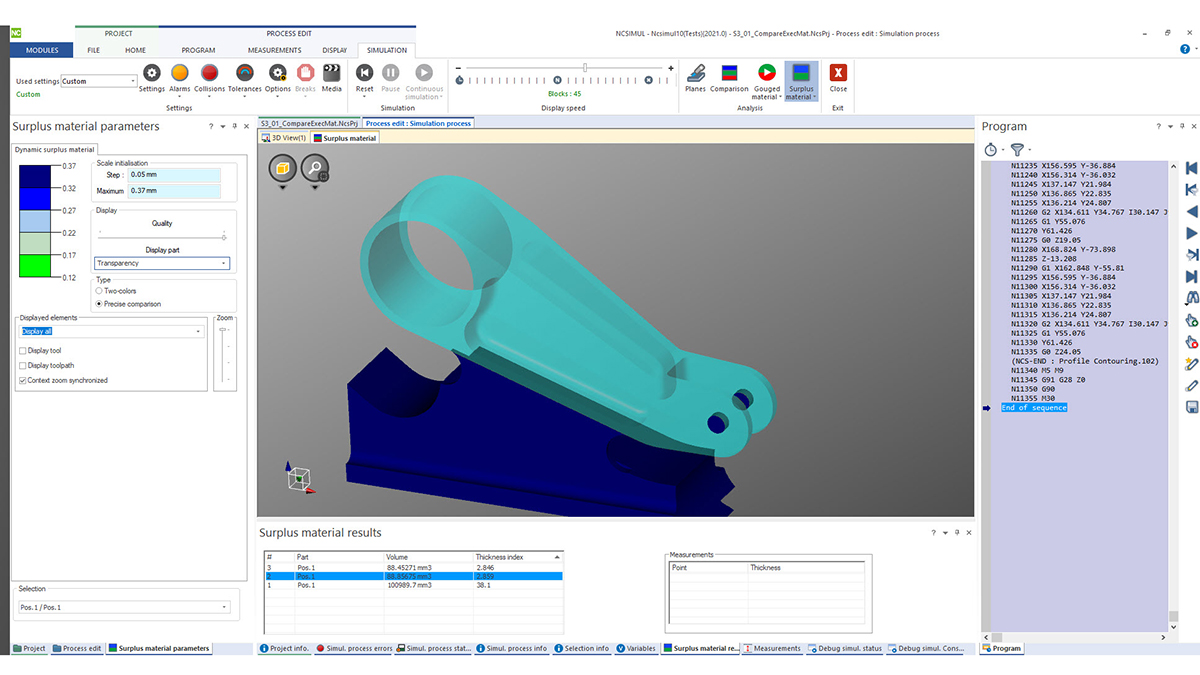1200x675 pixels.
Task: Open the 3D View(1) tab
Action: coord(283,138)
